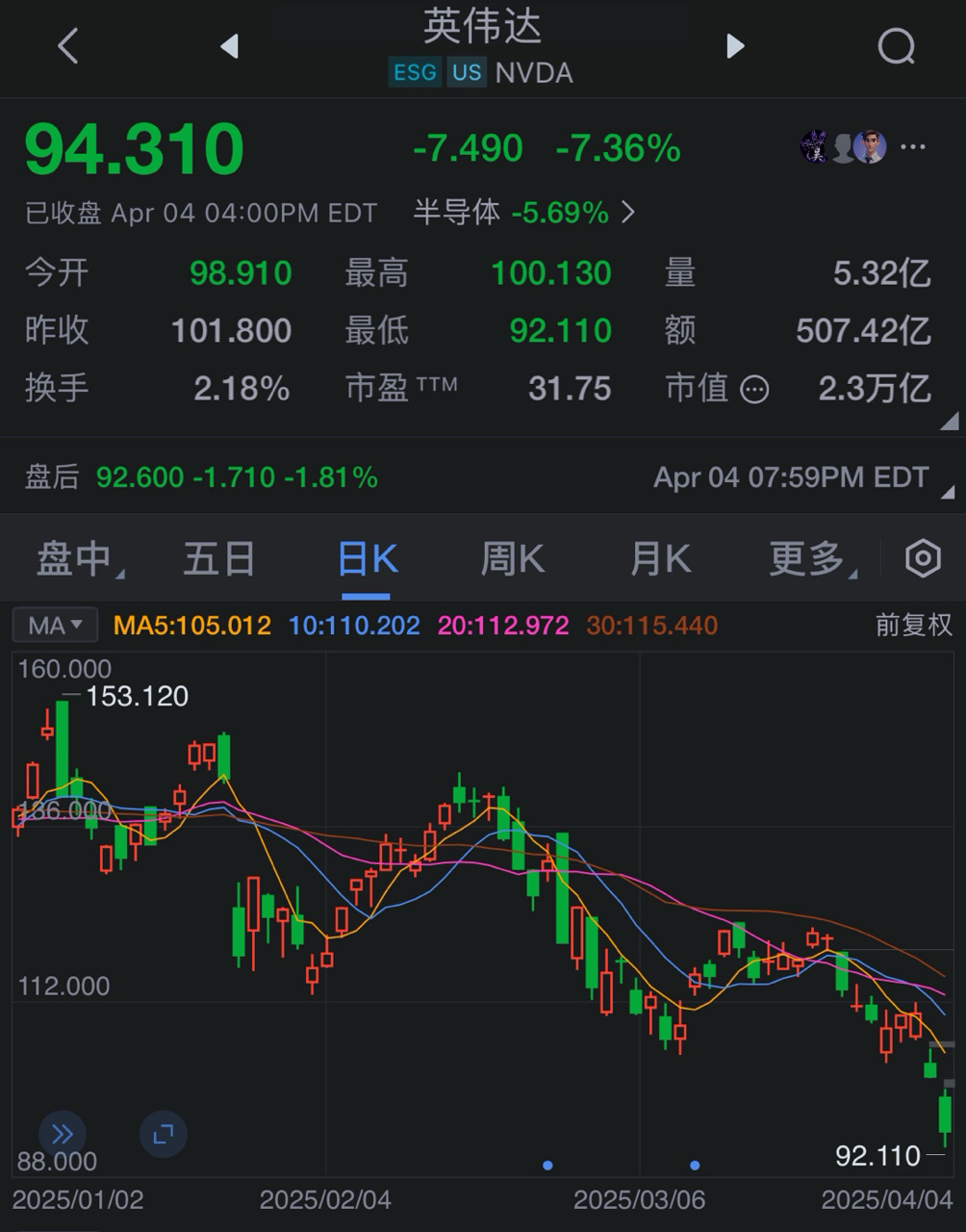Image resolution: width=966 pixels, height=1232 pixels.
Task: Tap the NVDA ticker symbol
Action: click(x=534, y=73)
